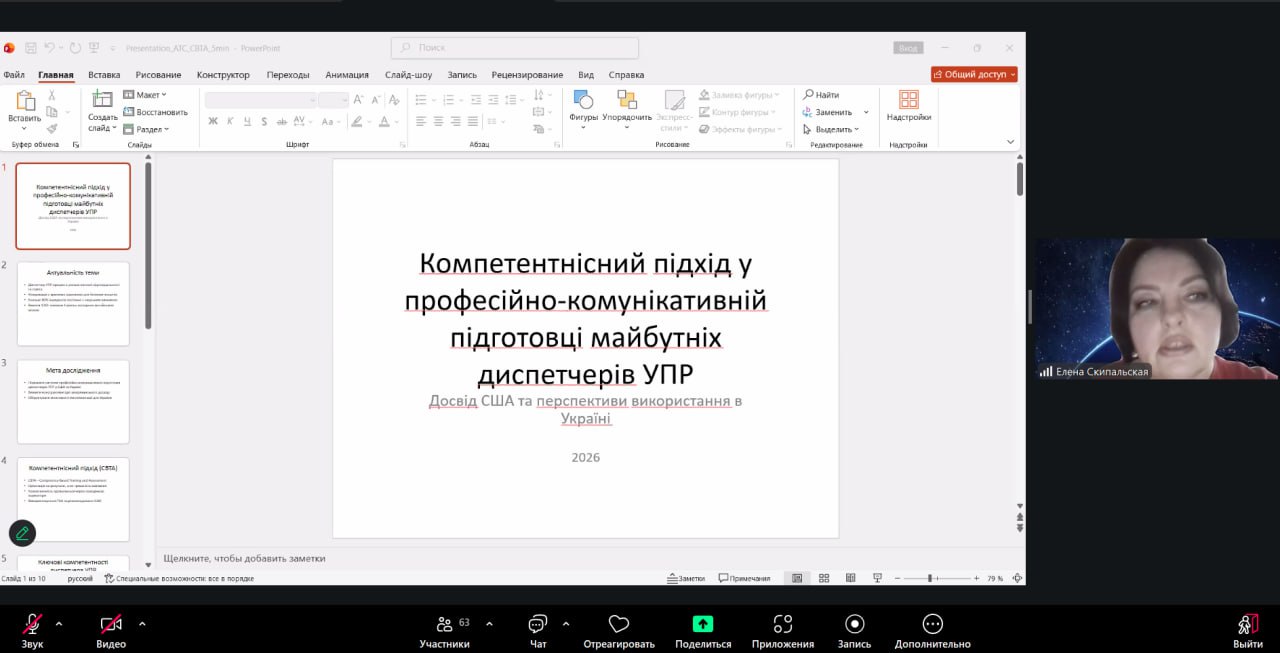1280x653 pixels.
Task: Turn on camera with Видео button
Action: [111, 624]
